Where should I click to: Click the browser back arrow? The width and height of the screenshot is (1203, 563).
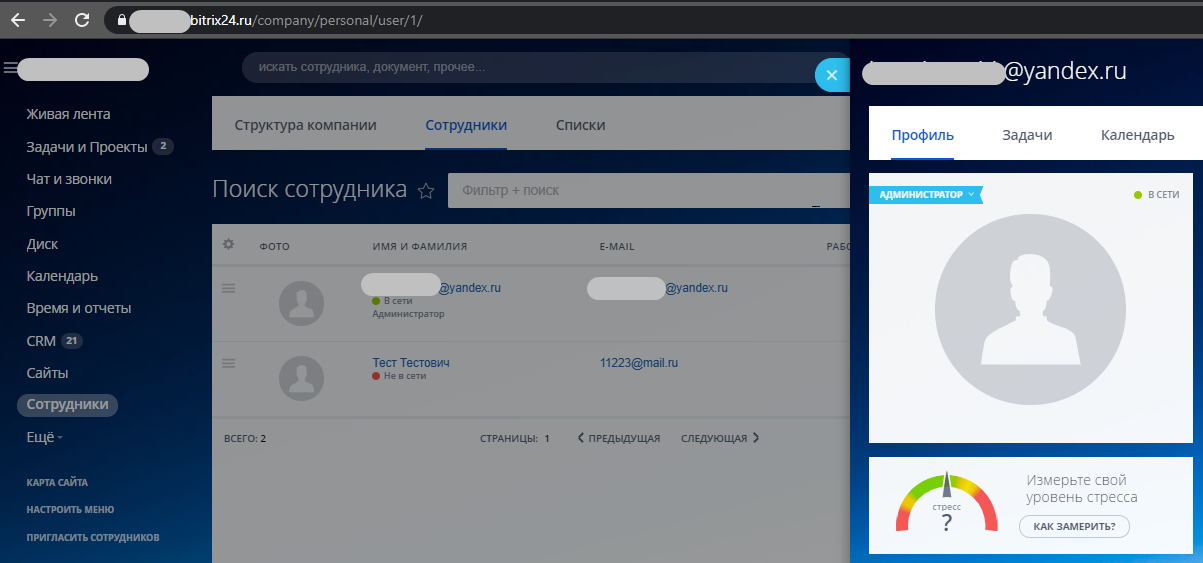point(18,20)
